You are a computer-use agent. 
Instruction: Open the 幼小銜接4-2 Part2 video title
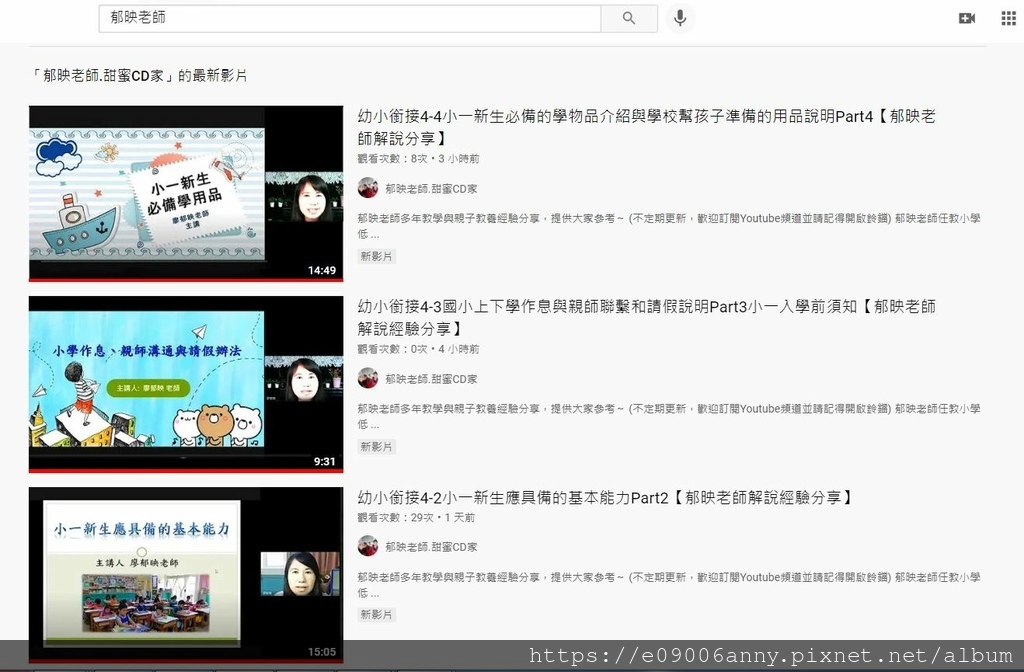(605, 498)
